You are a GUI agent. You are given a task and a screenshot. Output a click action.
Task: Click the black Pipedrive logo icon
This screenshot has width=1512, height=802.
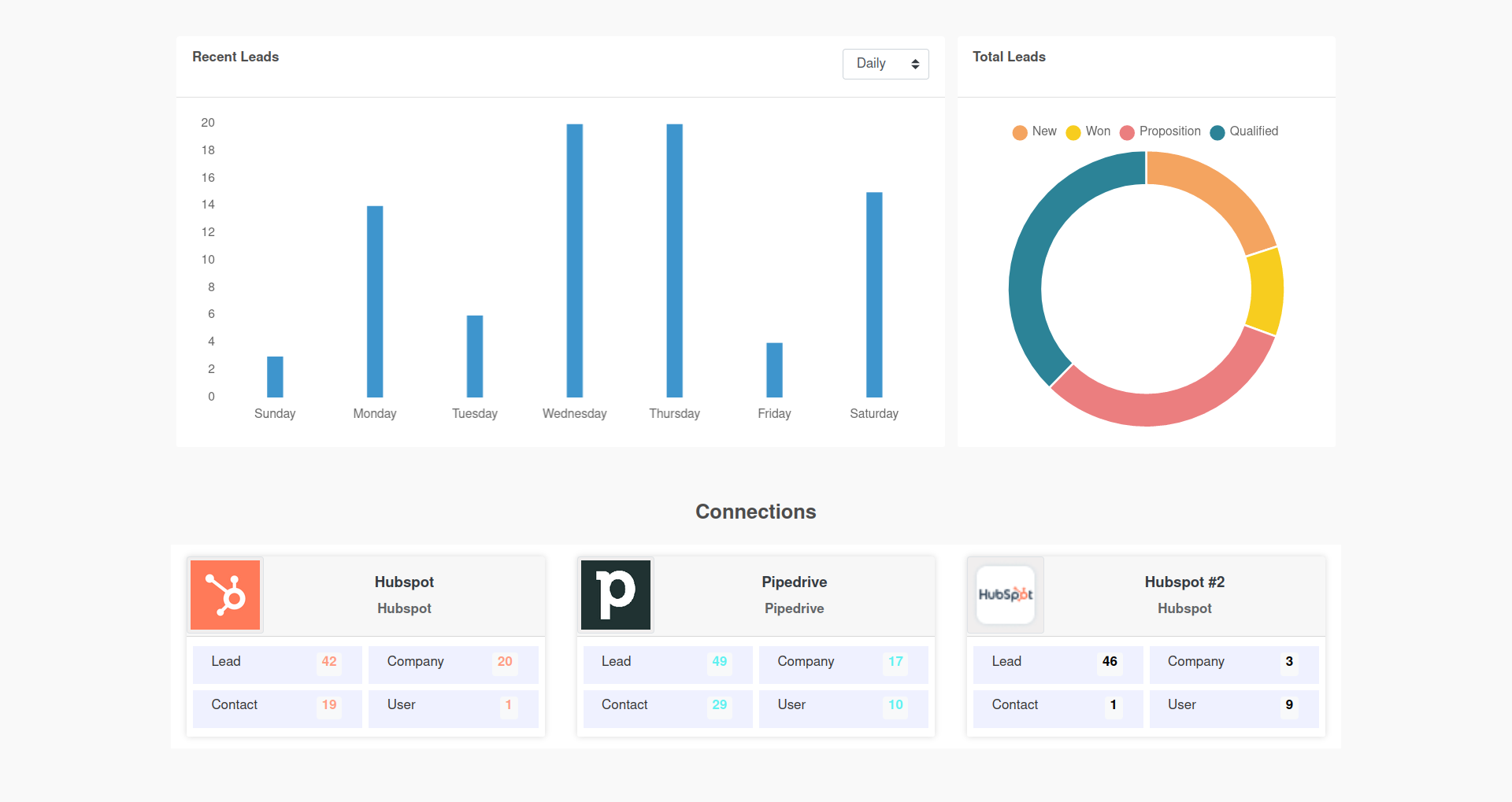click(x=616, y=595)
